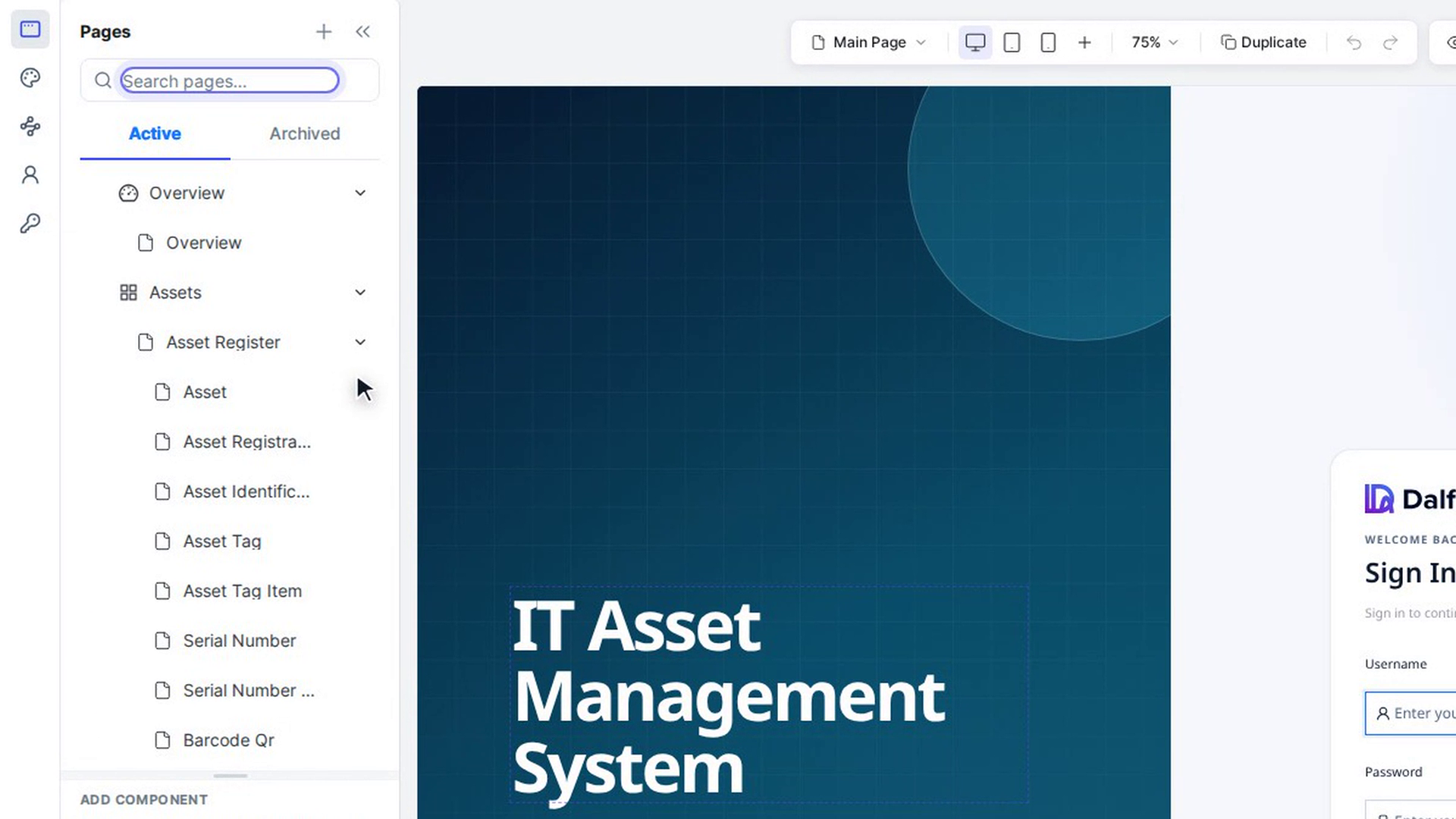Open the Barcode Qr page
1456x819 pixels.
[x=228, y=740]
